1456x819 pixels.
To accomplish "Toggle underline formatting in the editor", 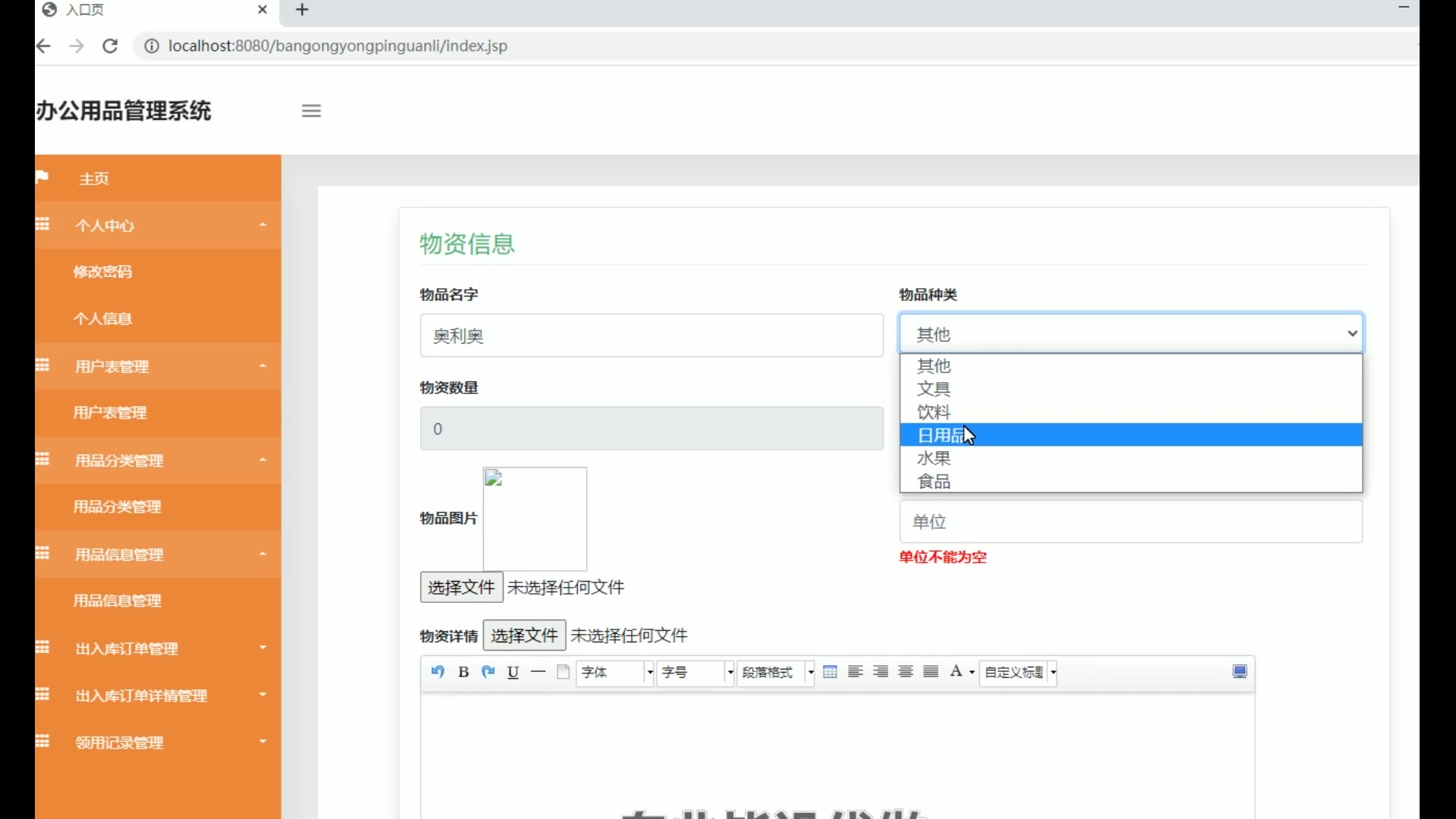I will (x=513, y=672).
